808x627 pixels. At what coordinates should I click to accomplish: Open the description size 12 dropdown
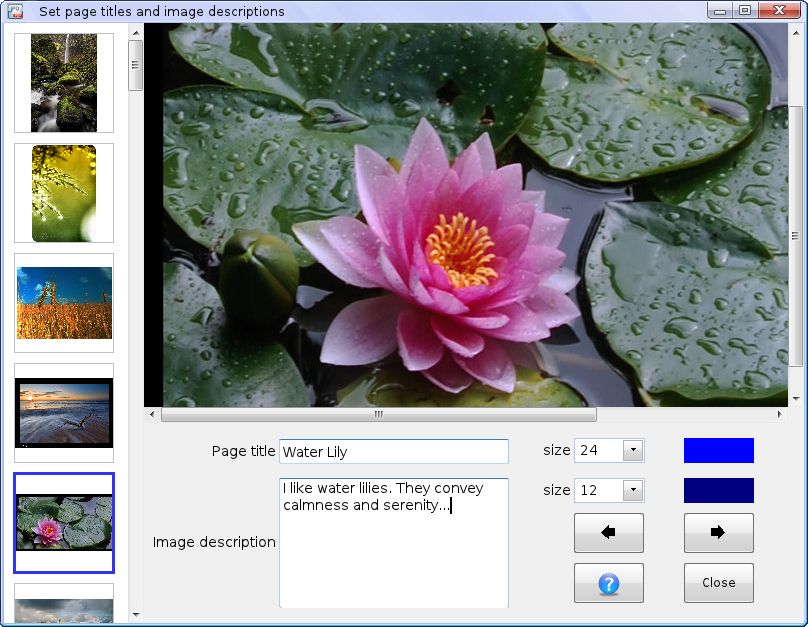coord(633,490)
